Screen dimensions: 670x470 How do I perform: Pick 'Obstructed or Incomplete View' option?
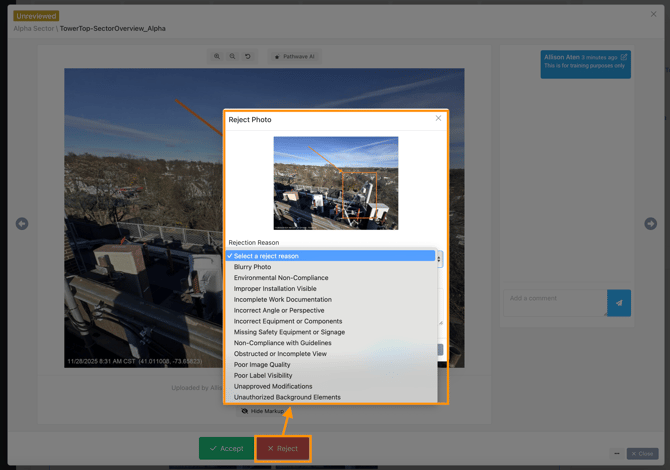point(280,354)
